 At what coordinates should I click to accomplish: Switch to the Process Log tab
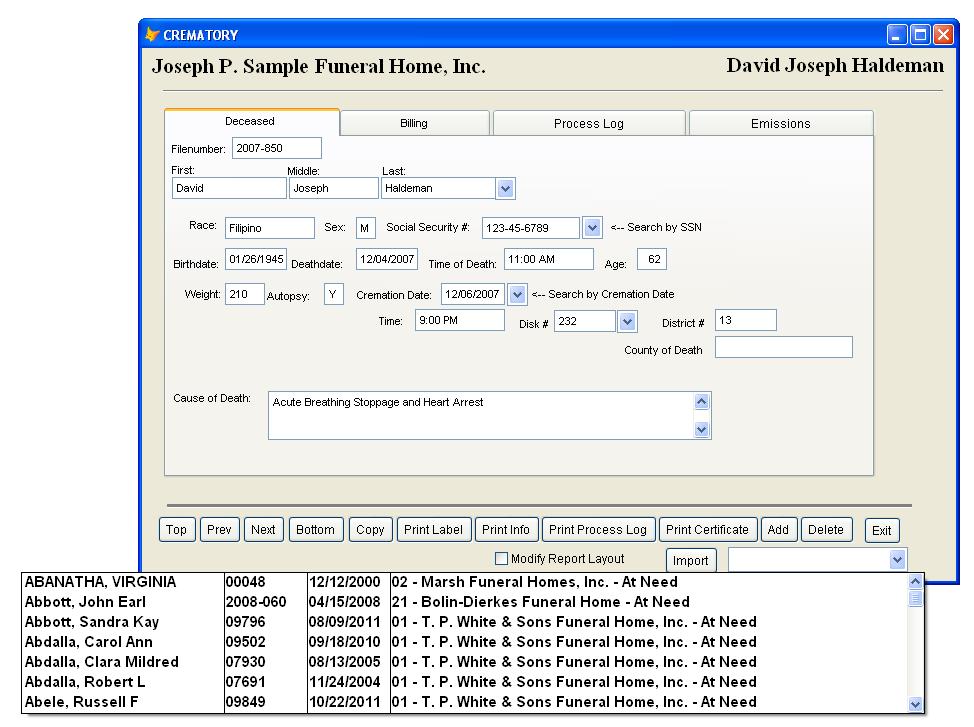click(589, 123)
